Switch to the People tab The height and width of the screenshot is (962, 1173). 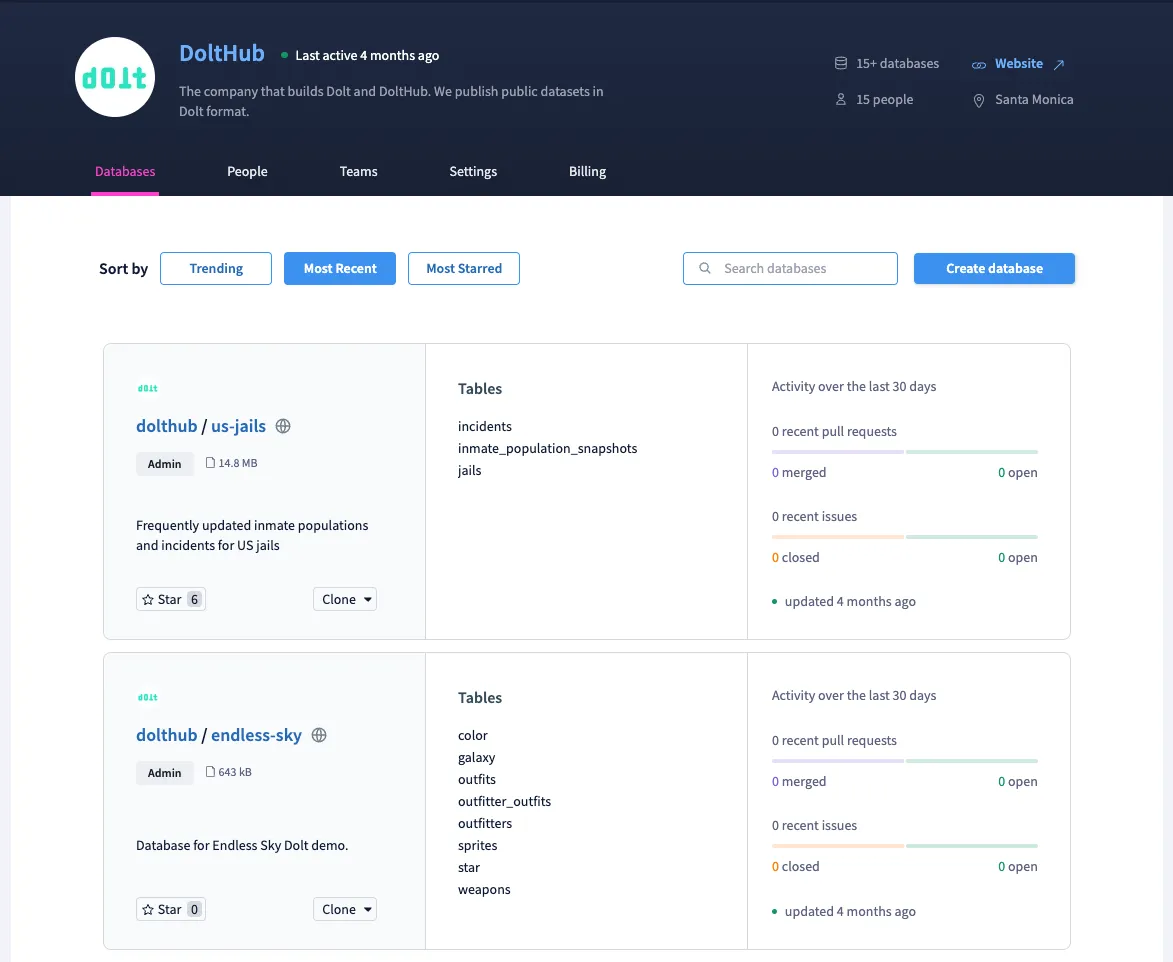pos(247,171)
